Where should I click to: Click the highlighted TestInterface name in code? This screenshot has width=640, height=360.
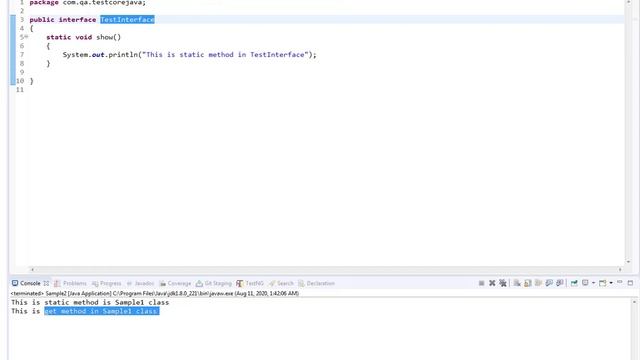tap(127, 20)
